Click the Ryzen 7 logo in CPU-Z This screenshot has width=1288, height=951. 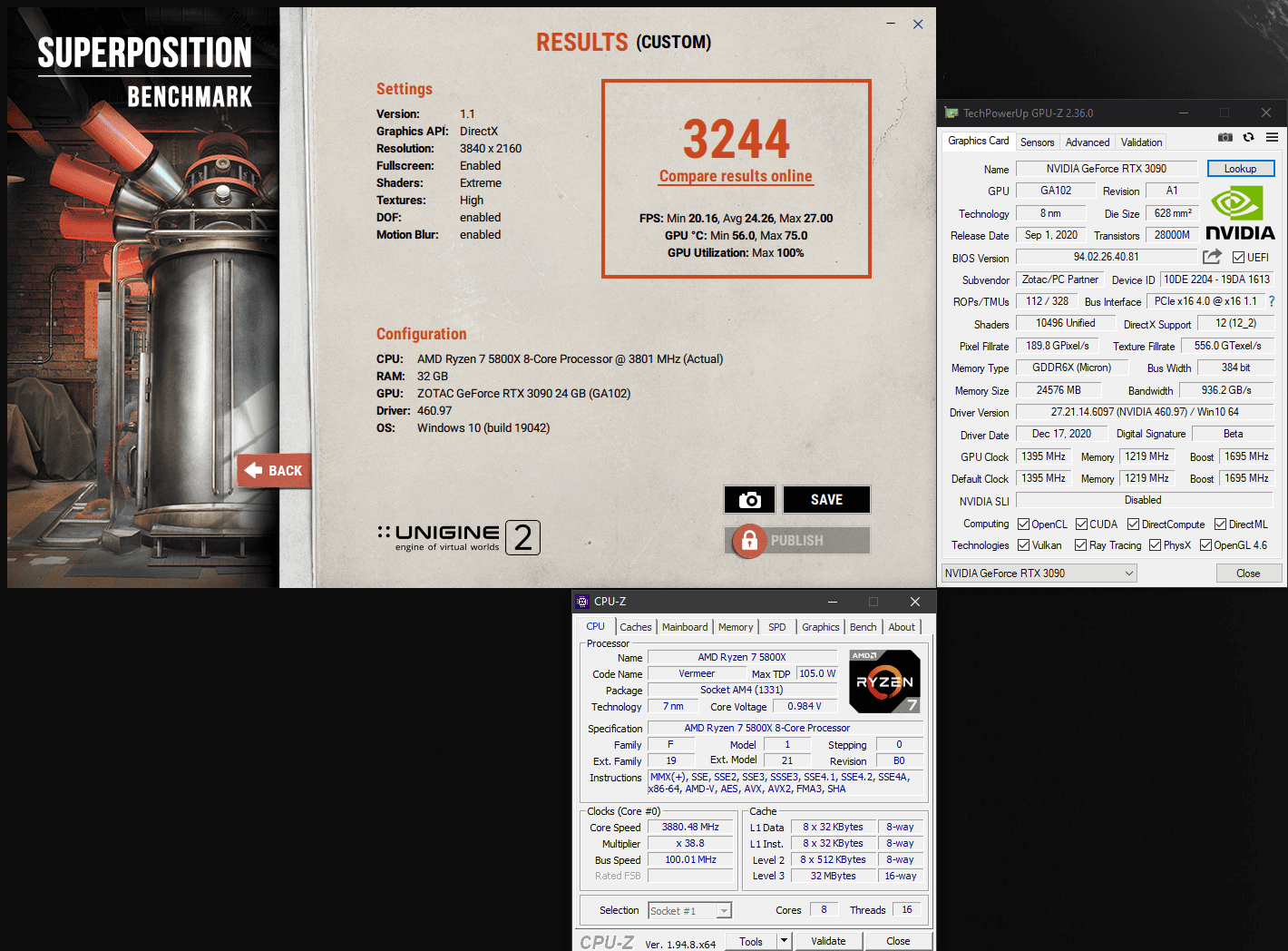point(884,681)
